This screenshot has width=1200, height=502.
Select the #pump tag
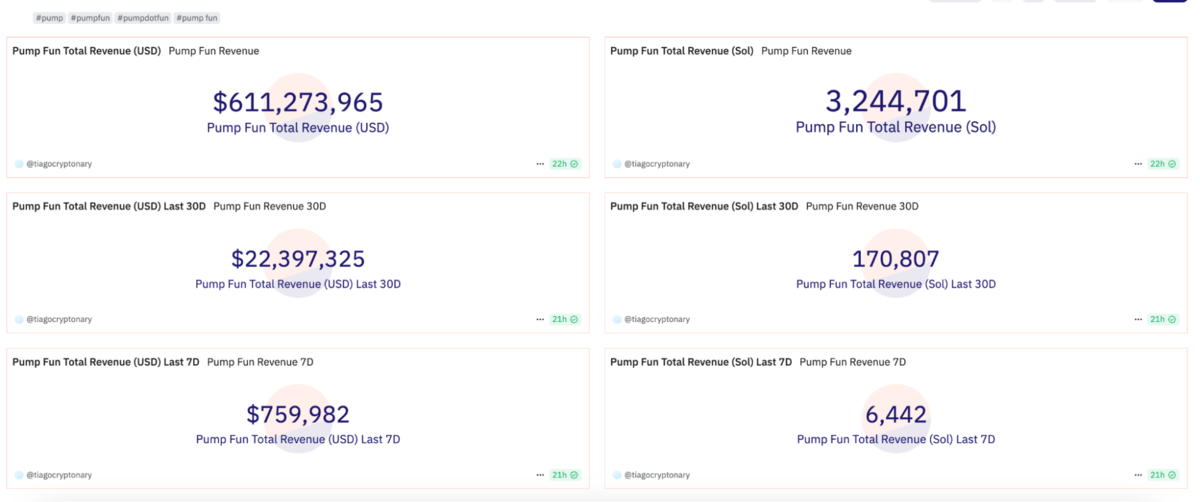click(x=49, y=18)
